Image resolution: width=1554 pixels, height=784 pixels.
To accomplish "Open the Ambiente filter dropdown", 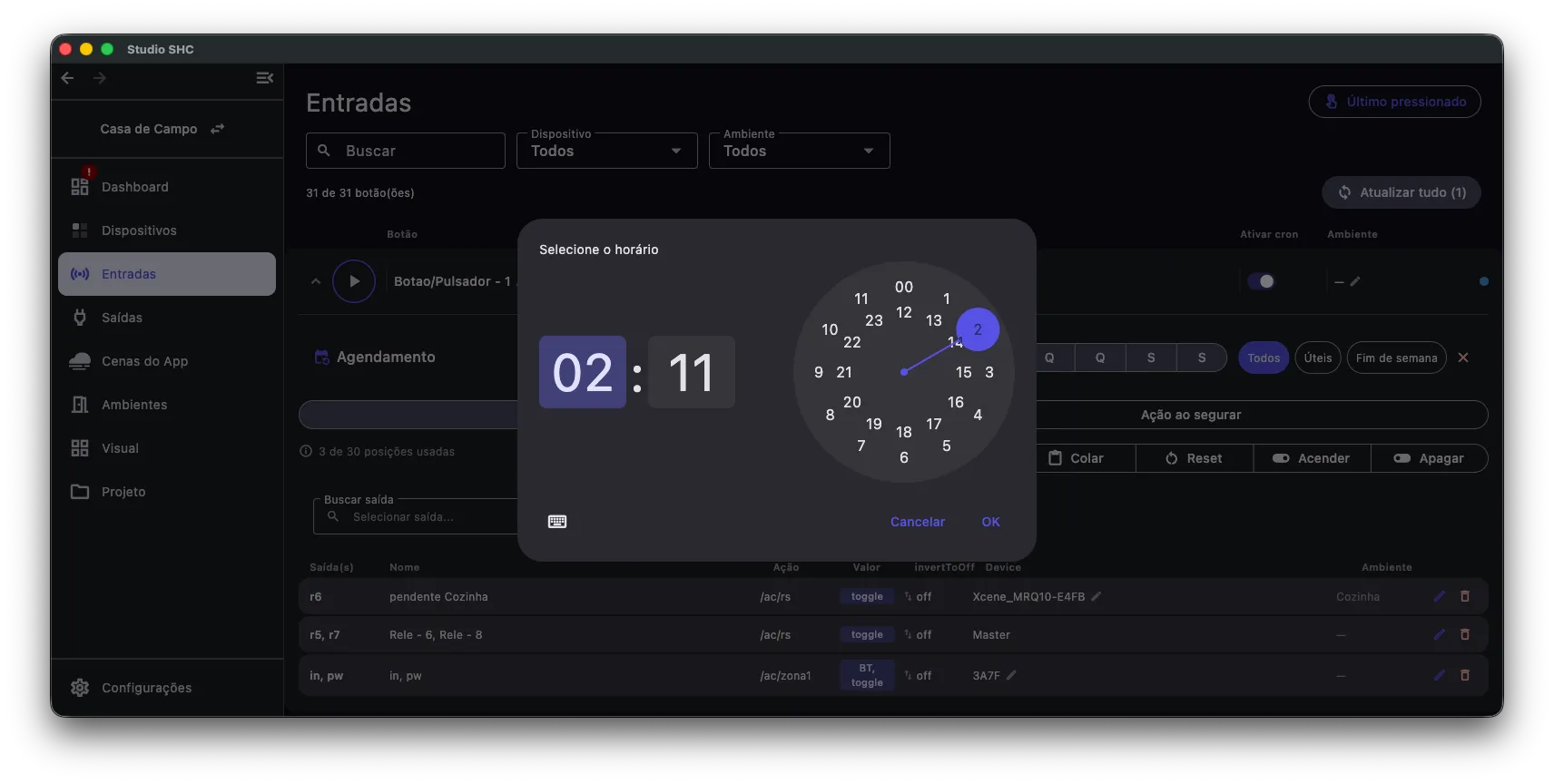I will 800,151.
